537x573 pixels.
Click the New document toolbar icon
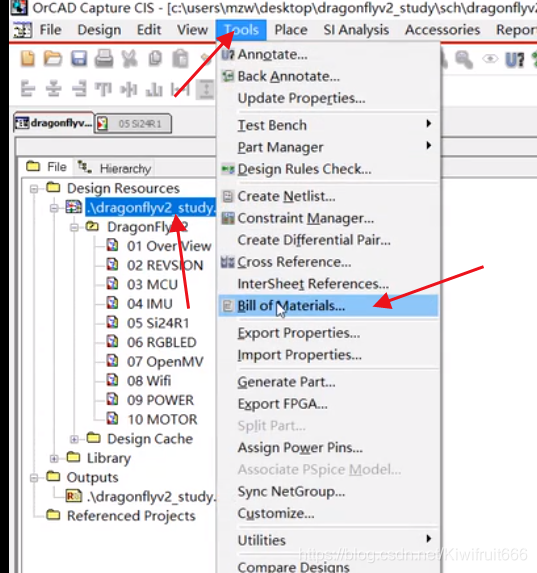tap(28, 58)
